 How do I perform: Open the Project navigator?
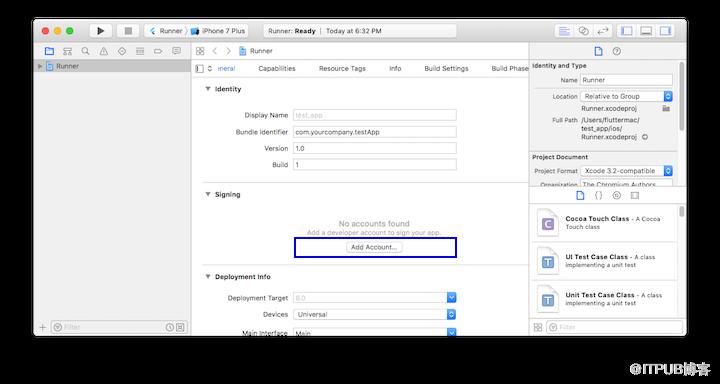click(49, 51)
